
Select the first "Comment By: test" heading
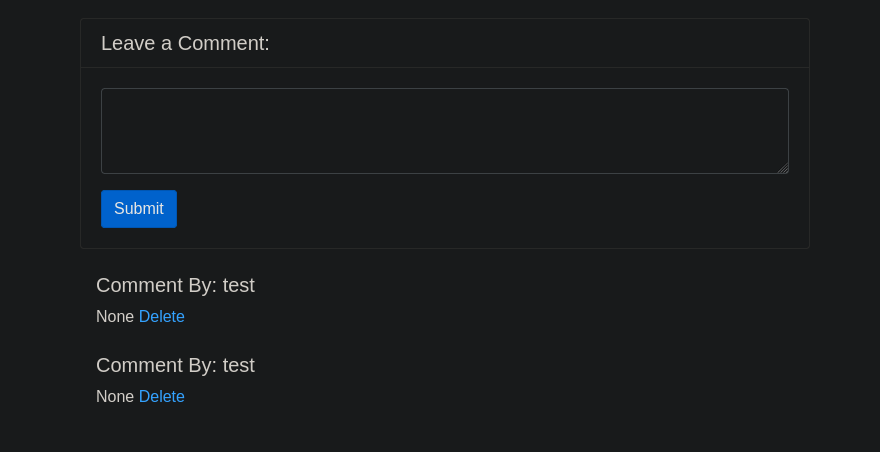175,285
